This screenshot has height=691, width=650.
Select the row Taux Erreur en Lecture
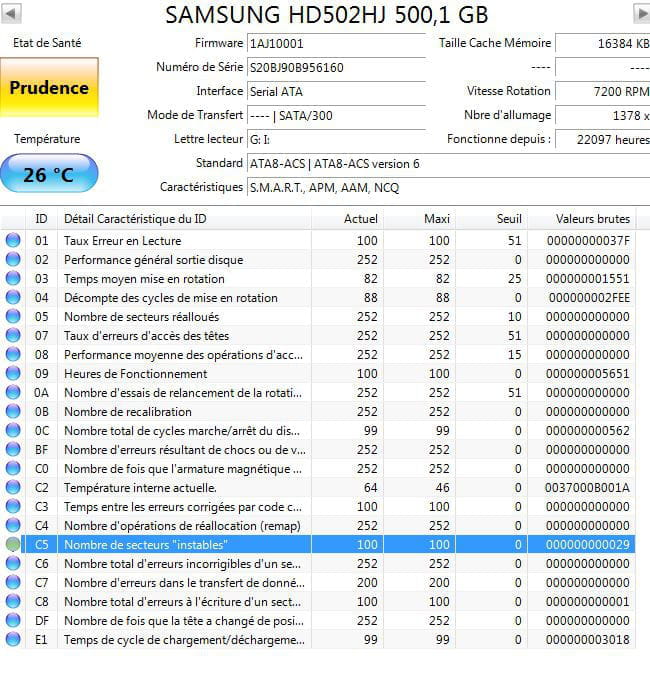pos(318,241)
